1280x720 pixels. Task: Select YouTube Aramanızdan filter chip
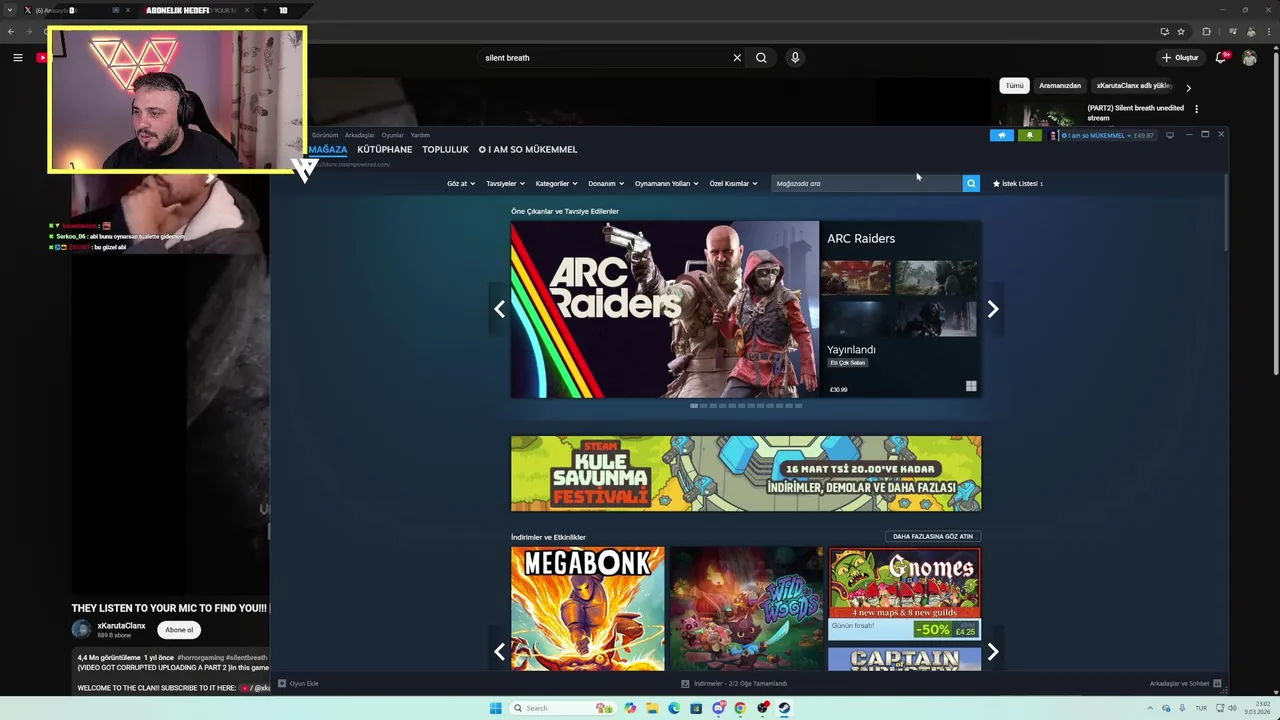(1060, 86)
